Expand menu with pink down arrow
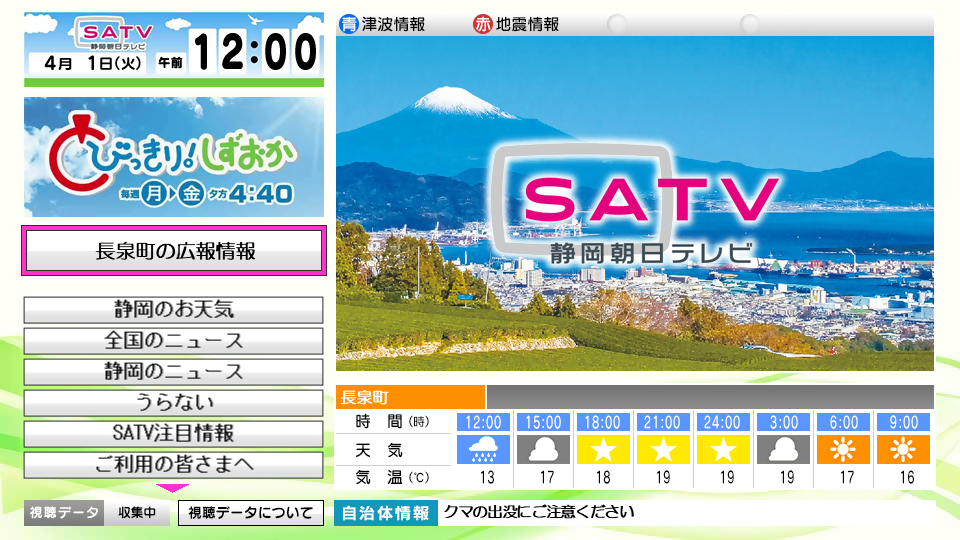Viewport: 960px width, 540px height. click(x=173, y=488)
